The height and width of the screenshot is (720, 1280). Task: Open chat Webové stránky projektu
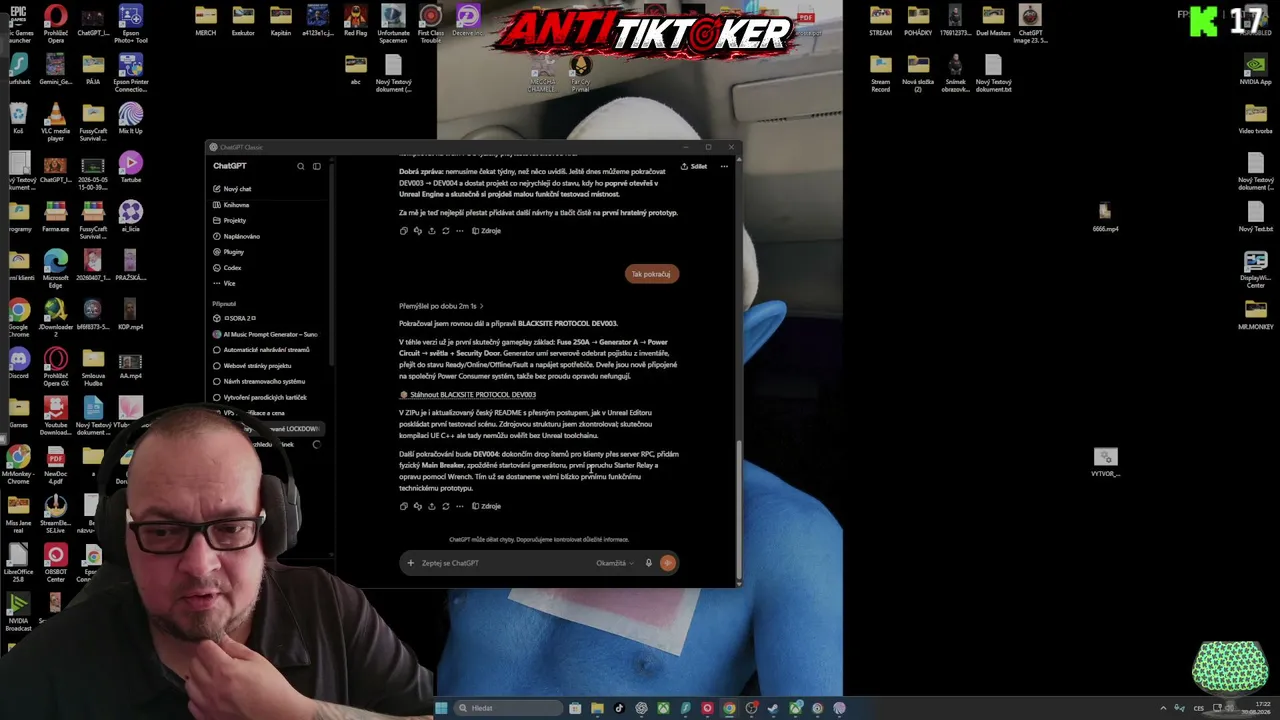point(252,366)
